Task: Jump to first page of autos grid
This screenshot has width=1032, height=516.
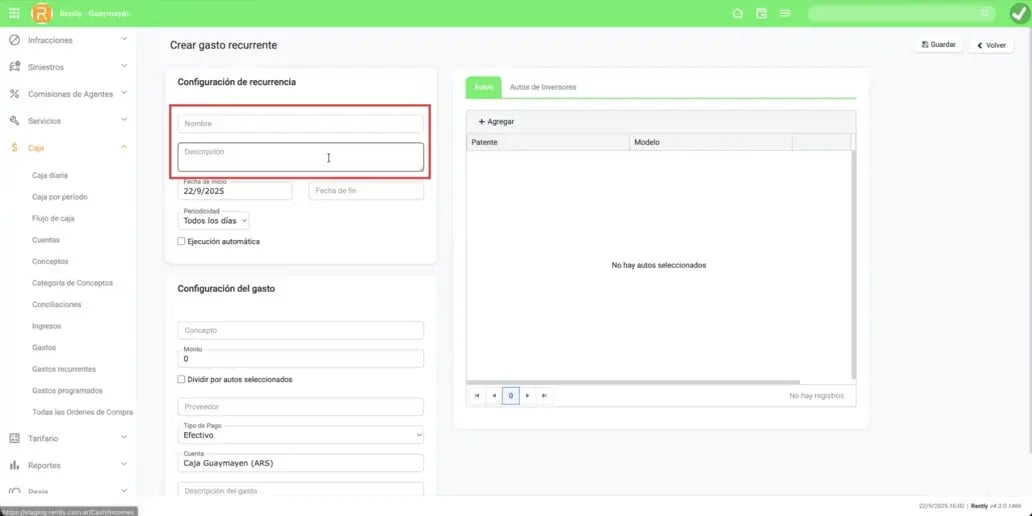Action: click(x=477, y=396)
